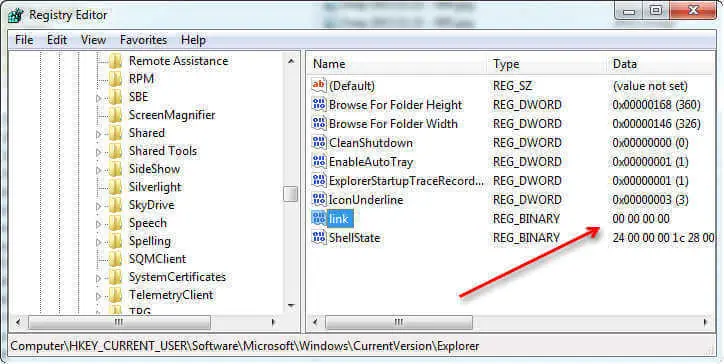Expand the Shared Tools key
The image size is (724, 364).
pyautogui.click(x=98, y=152)
